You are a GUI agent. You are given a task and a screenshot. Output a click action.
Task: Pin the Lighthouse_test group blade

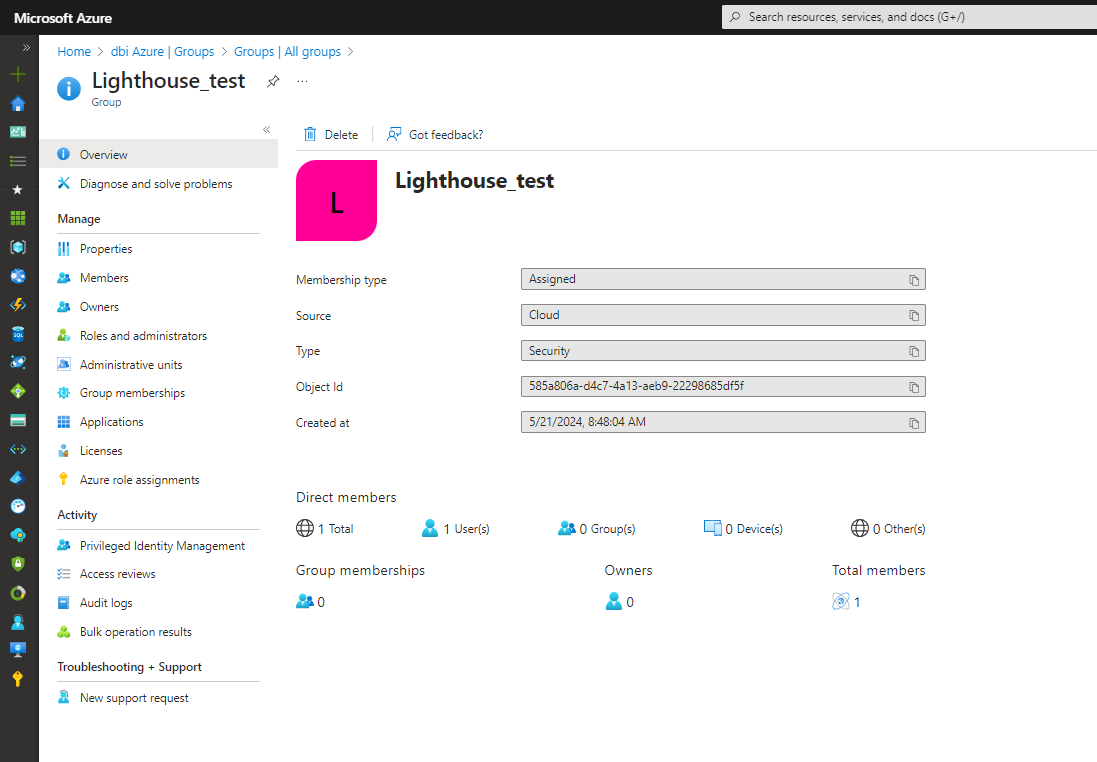[273, 82]
